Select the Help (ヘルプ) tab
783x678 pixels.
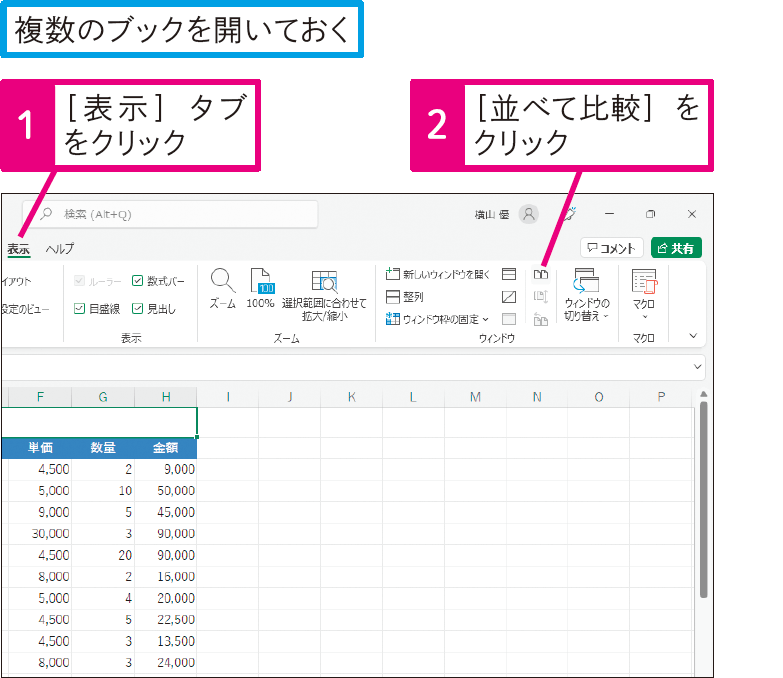[x=60, y=249]
